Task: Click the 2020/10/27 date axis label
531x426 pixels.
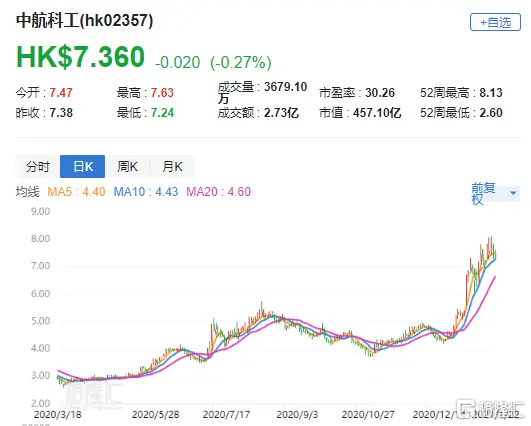Action: tap(368, 414)
